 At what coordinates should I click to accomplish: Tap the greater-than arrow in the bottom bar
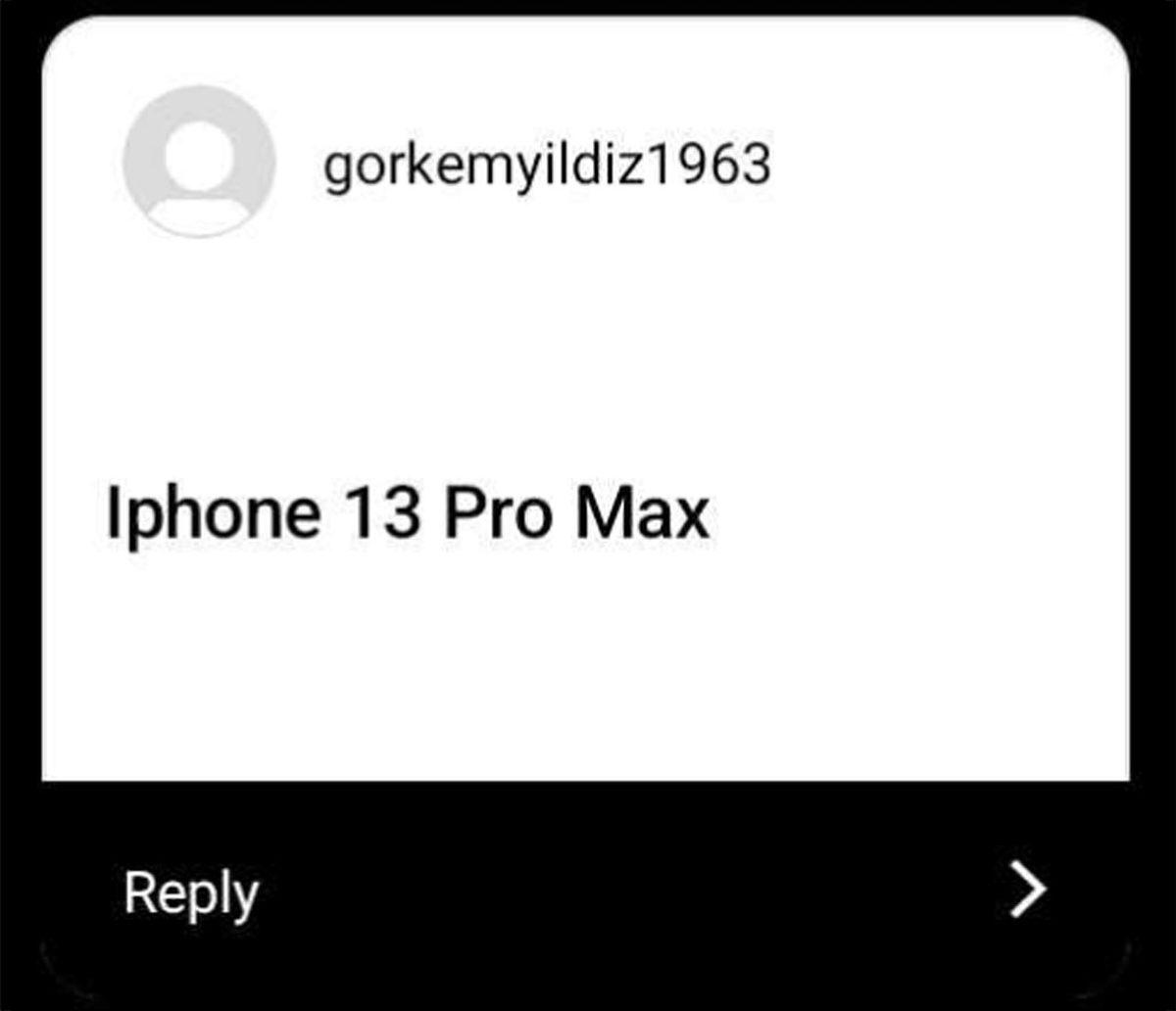pyautogui.click(x=1028, y=891)
